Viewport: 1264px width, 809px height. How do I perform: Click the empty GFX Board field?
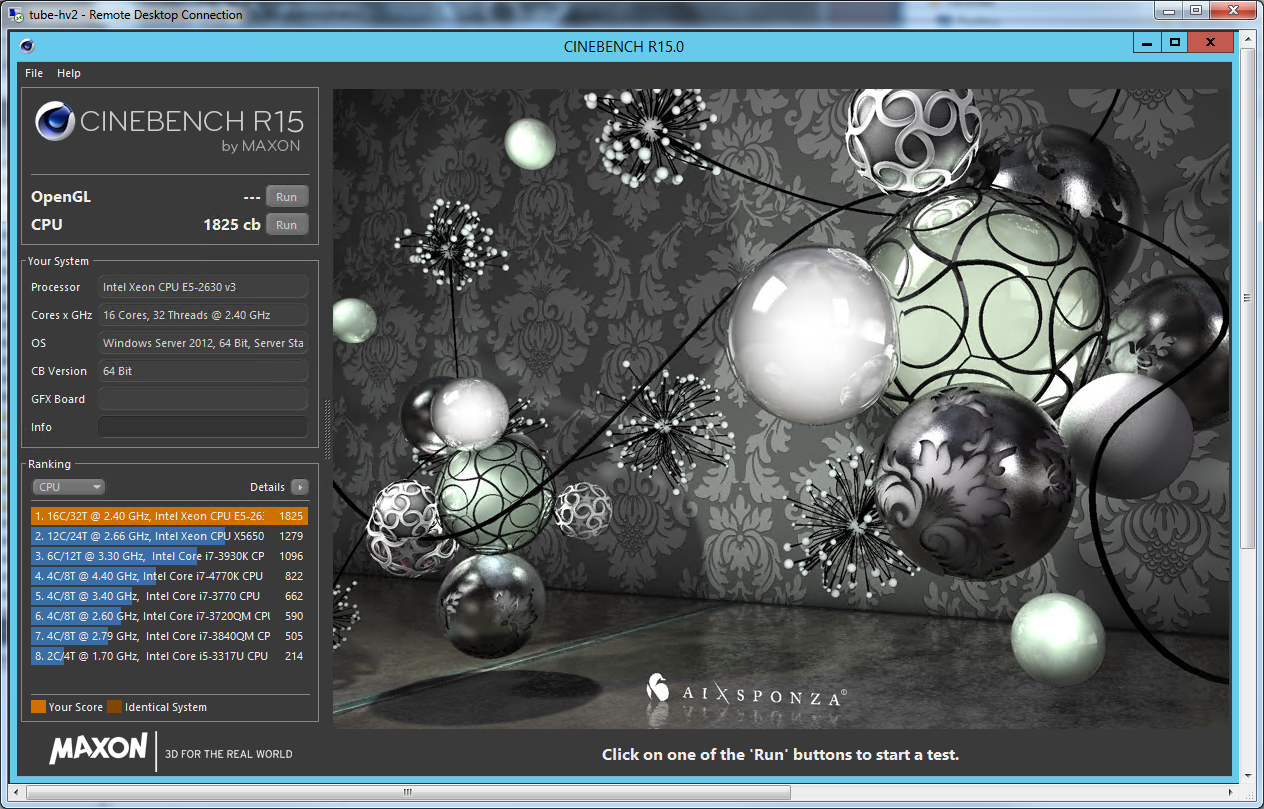click(203, 399)
